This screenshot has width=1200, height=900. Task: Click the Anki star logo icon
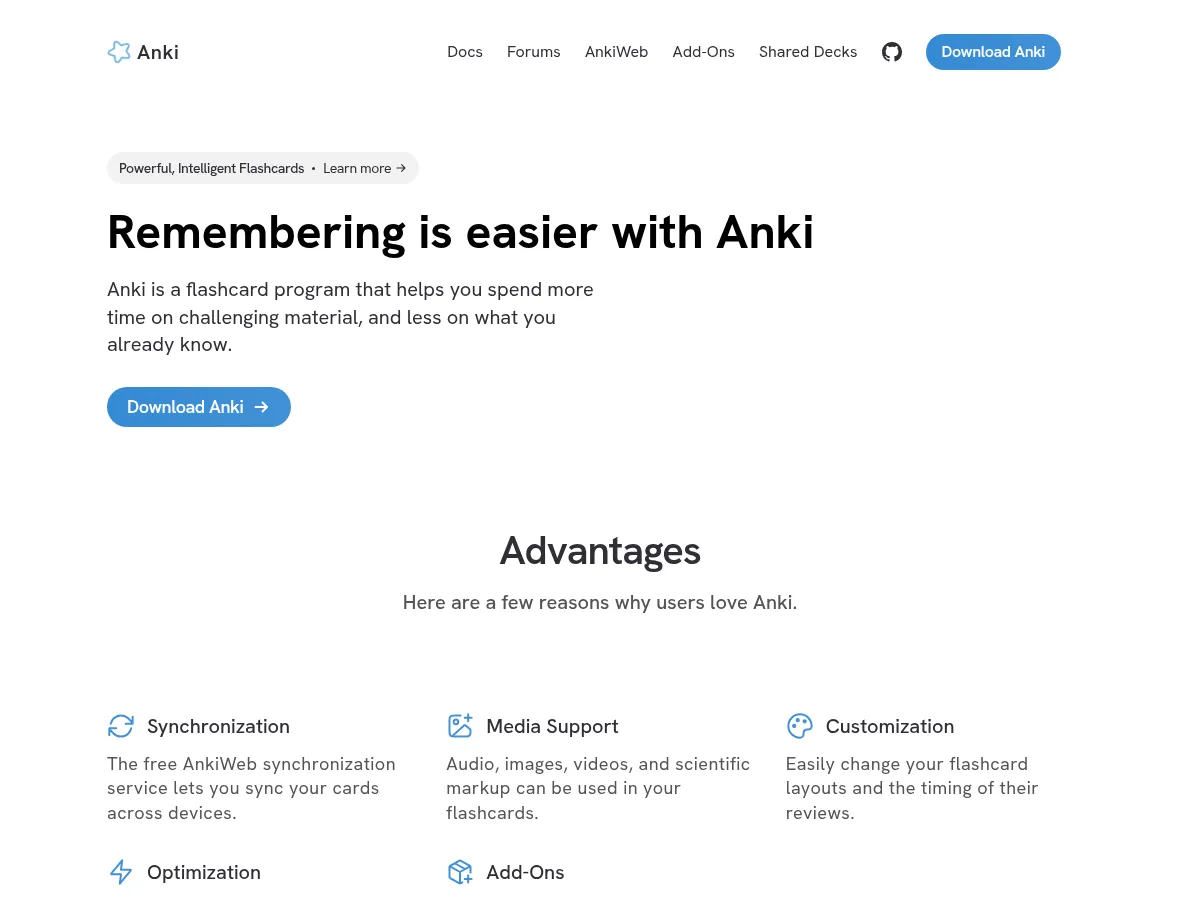(119, 52)
